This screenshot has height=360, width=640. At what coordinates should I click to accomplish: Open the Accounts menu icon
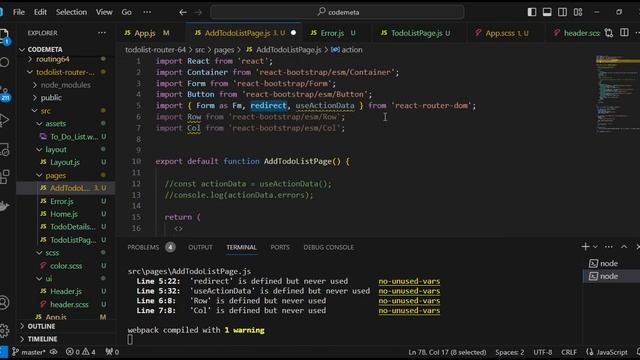tap(4, 302)
